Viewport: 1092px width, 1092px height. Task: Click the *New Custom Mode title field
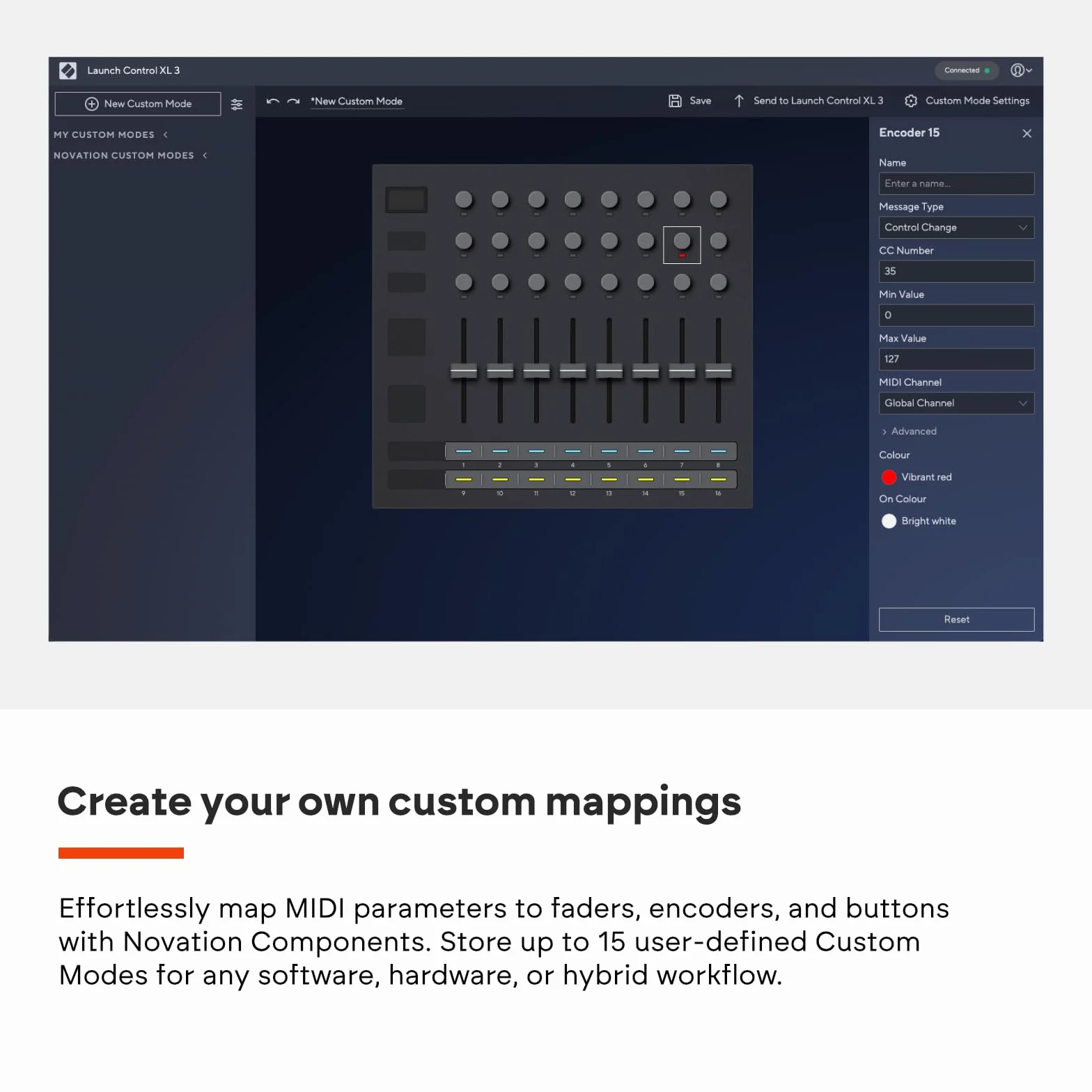(357, 102)
